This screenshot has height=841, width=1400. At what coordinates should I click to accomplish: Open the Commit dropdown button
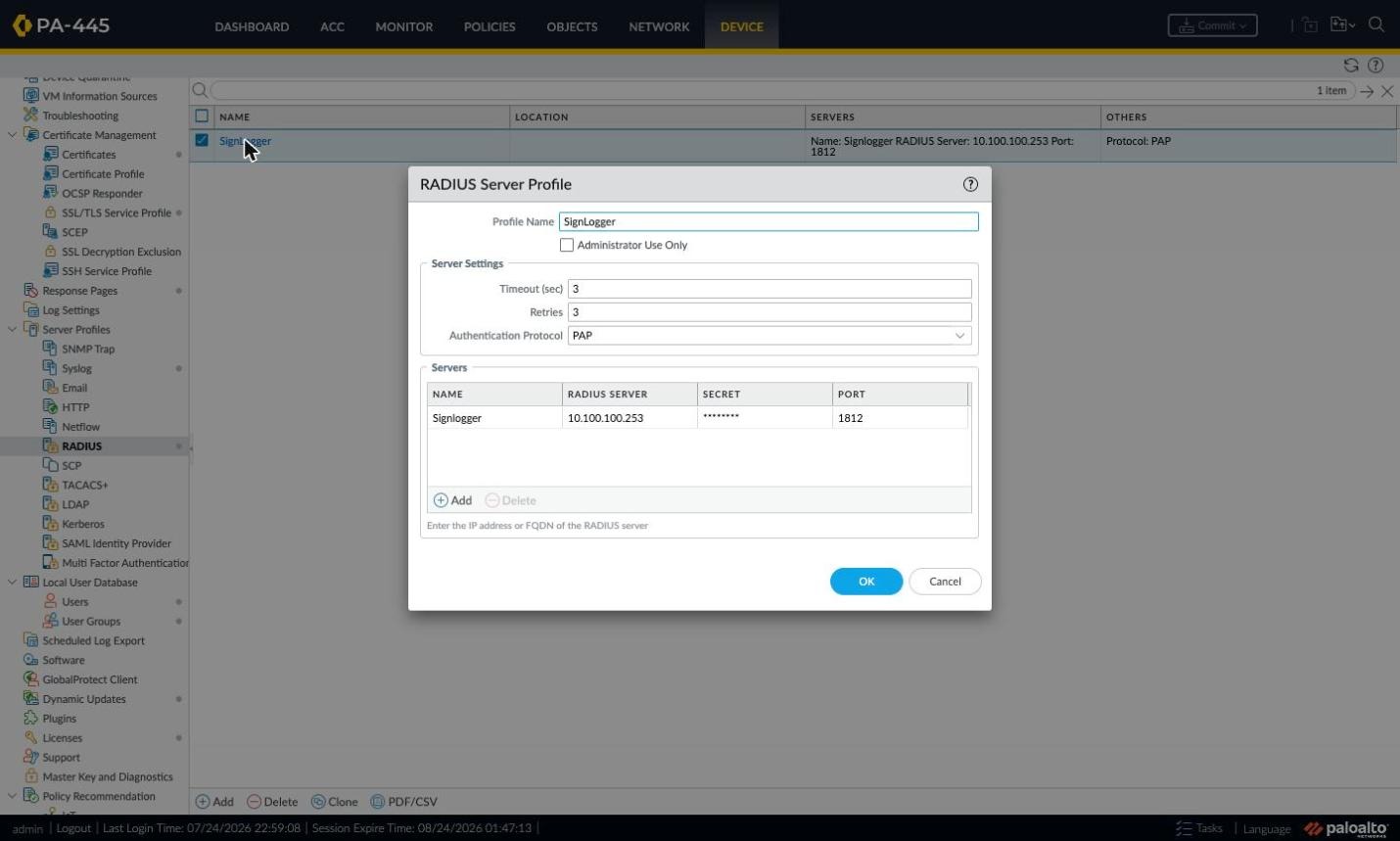(1212, 25)
